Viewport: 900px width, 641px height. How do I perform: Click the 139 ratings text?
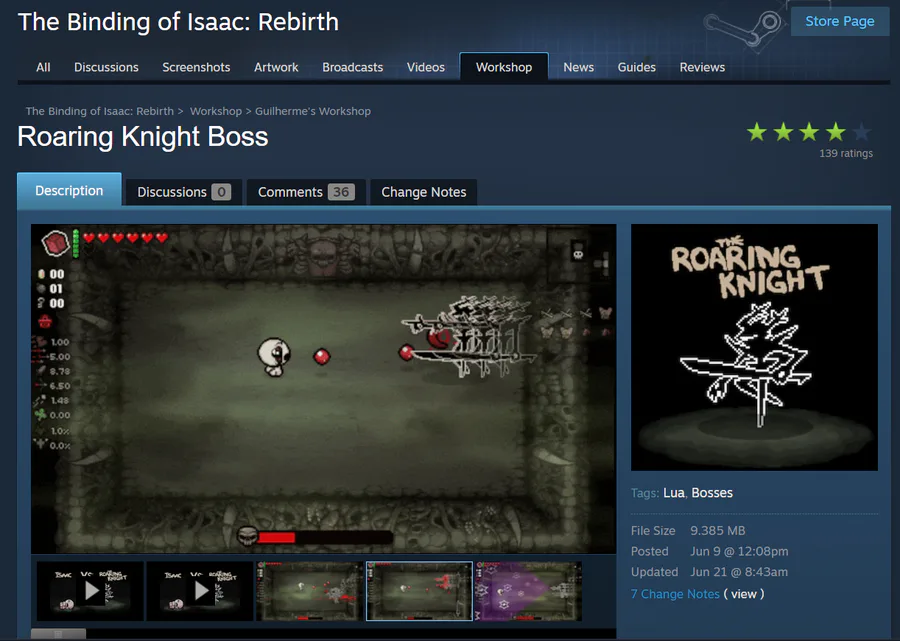845,153
